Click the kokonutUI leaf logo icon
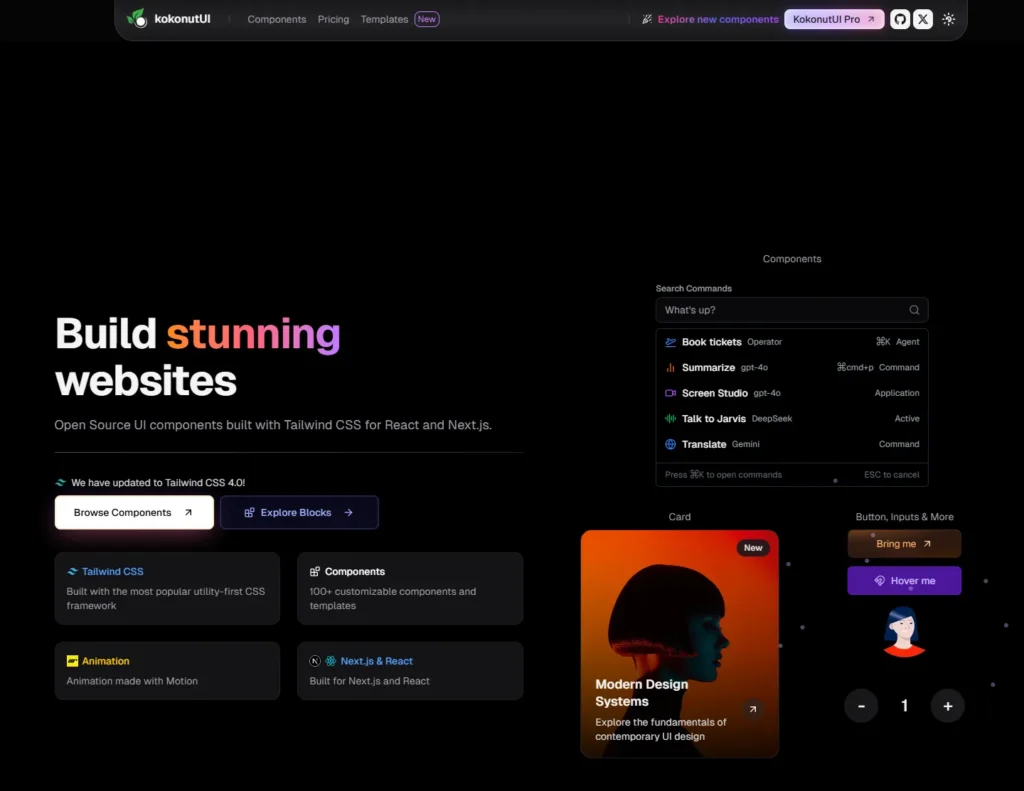The image size is (1024, 791). click(x=137, y=18)
